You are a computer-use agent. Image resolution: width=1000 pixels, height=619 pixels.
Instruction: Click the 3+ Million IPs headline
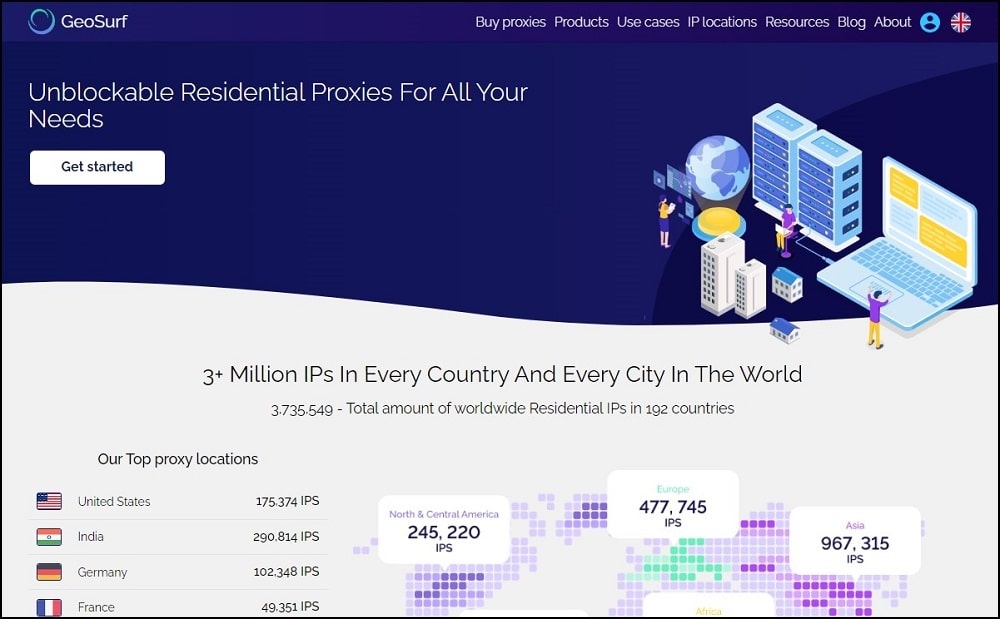tap(502, 374)
